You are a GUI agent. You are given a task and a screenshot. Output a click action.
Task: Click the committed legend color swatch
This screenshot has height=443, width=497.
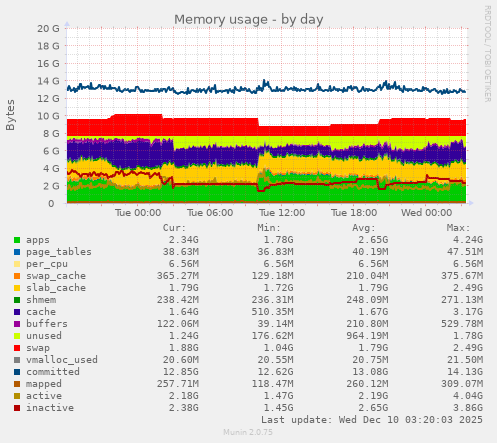tap(17, 372)
